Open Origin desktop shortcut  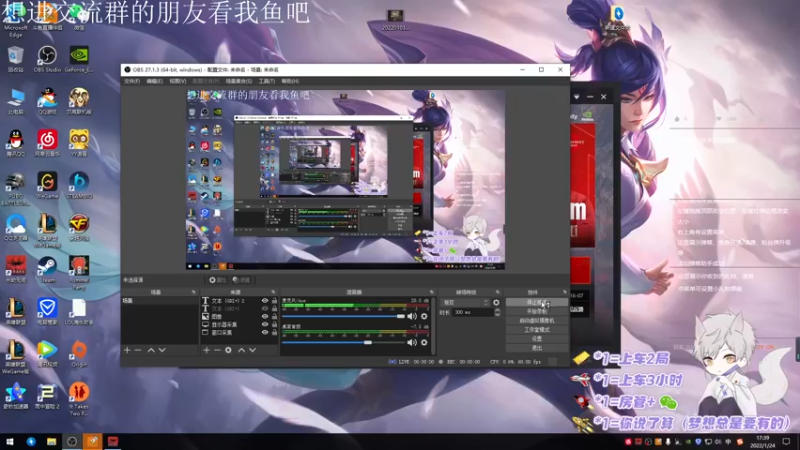(x=79, y=354)
